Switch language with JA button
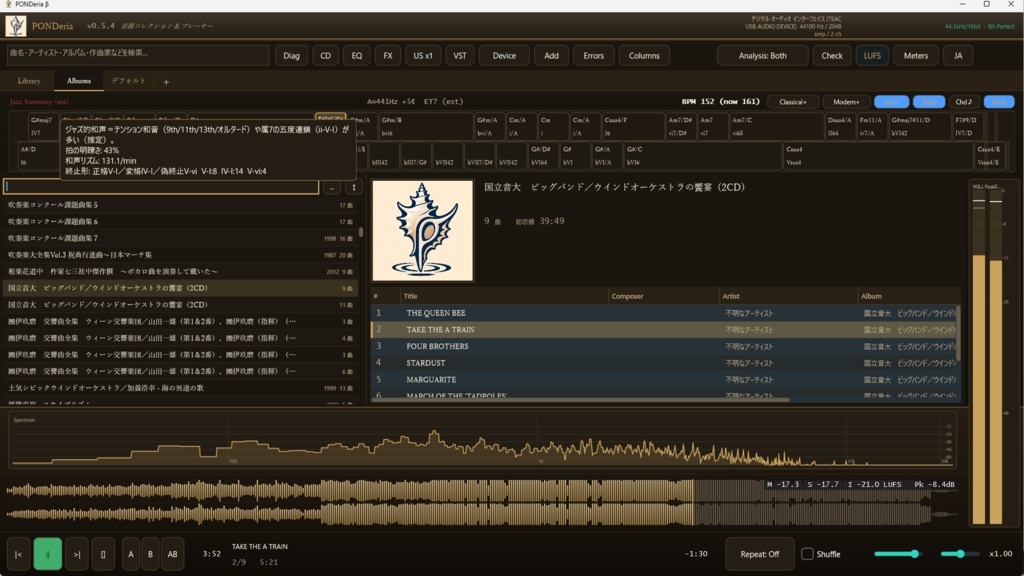 click(958, 56)
